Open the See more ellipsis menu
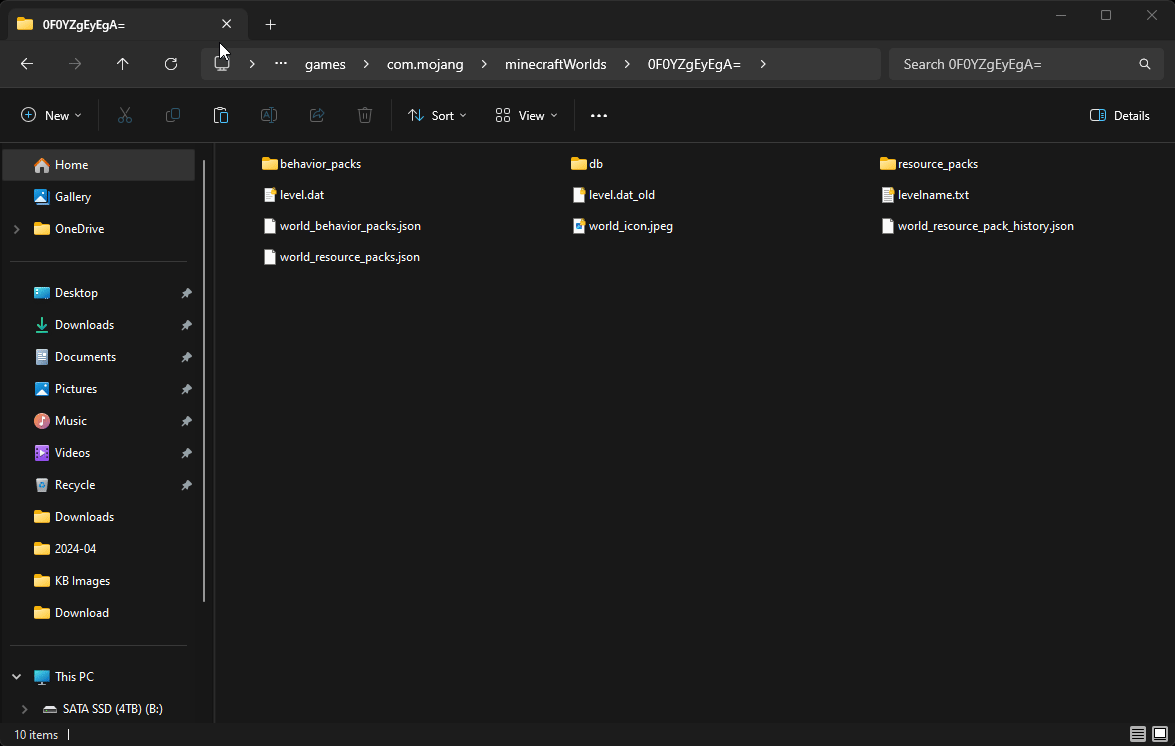Image resolution: width=1175 pixels, height=746 pixels. tap(599, 116)
